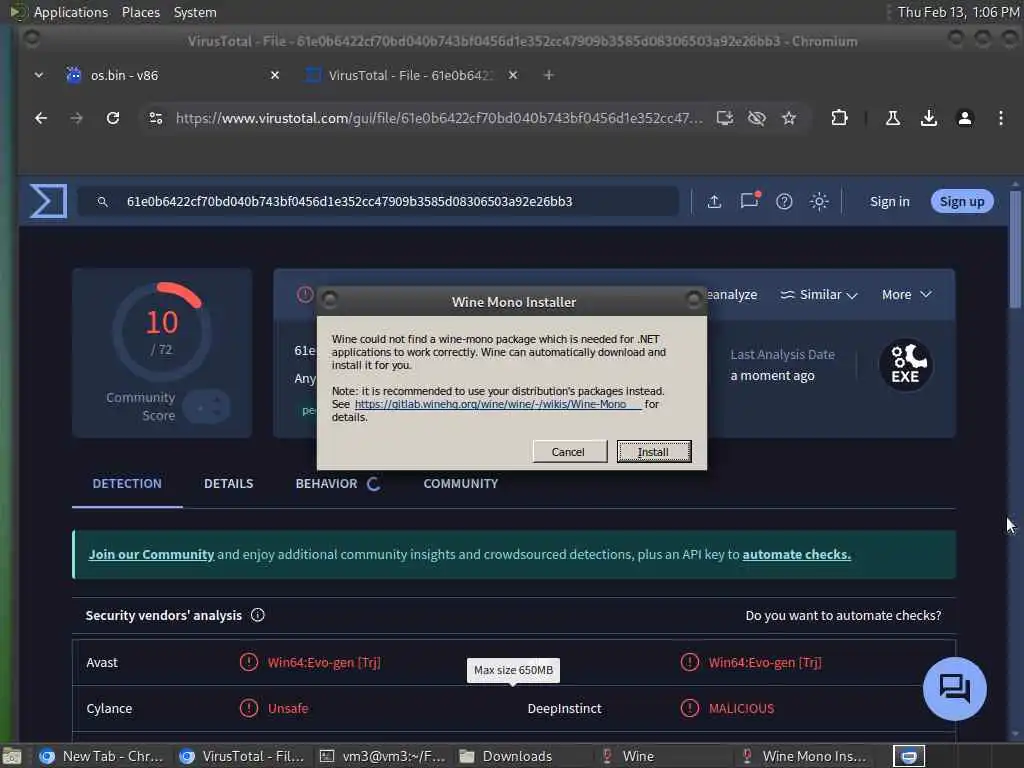This screenshot has width=1024, height=768.
Task: Close the os.bin - v86 tab
Action: click(x=275, y=75)
